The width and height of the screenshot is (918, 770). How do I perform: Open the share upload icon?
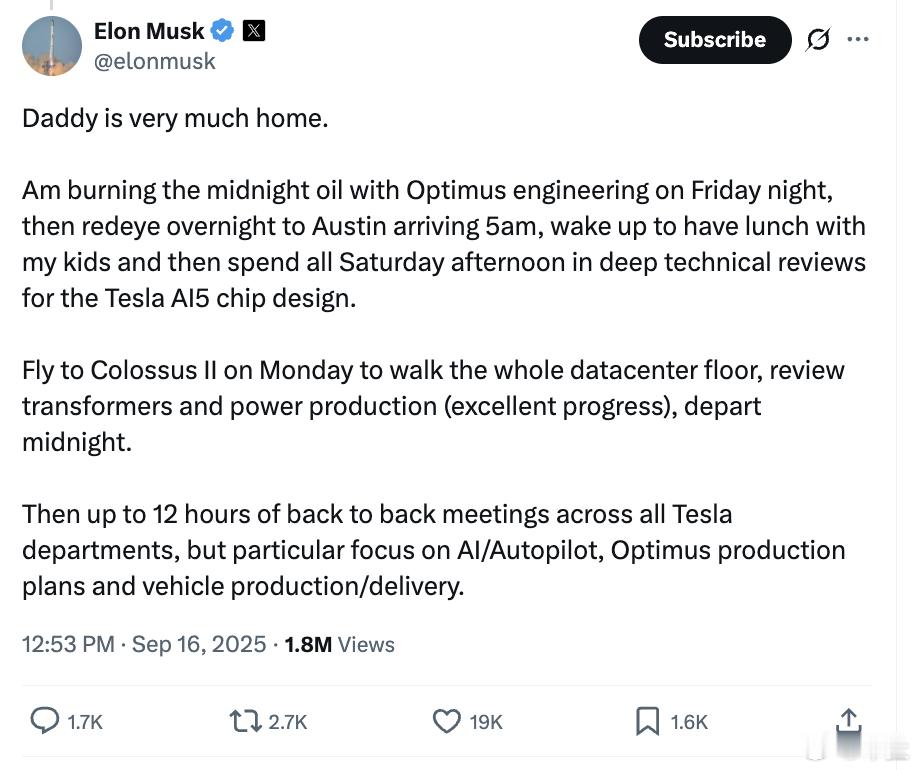[848, 720]
